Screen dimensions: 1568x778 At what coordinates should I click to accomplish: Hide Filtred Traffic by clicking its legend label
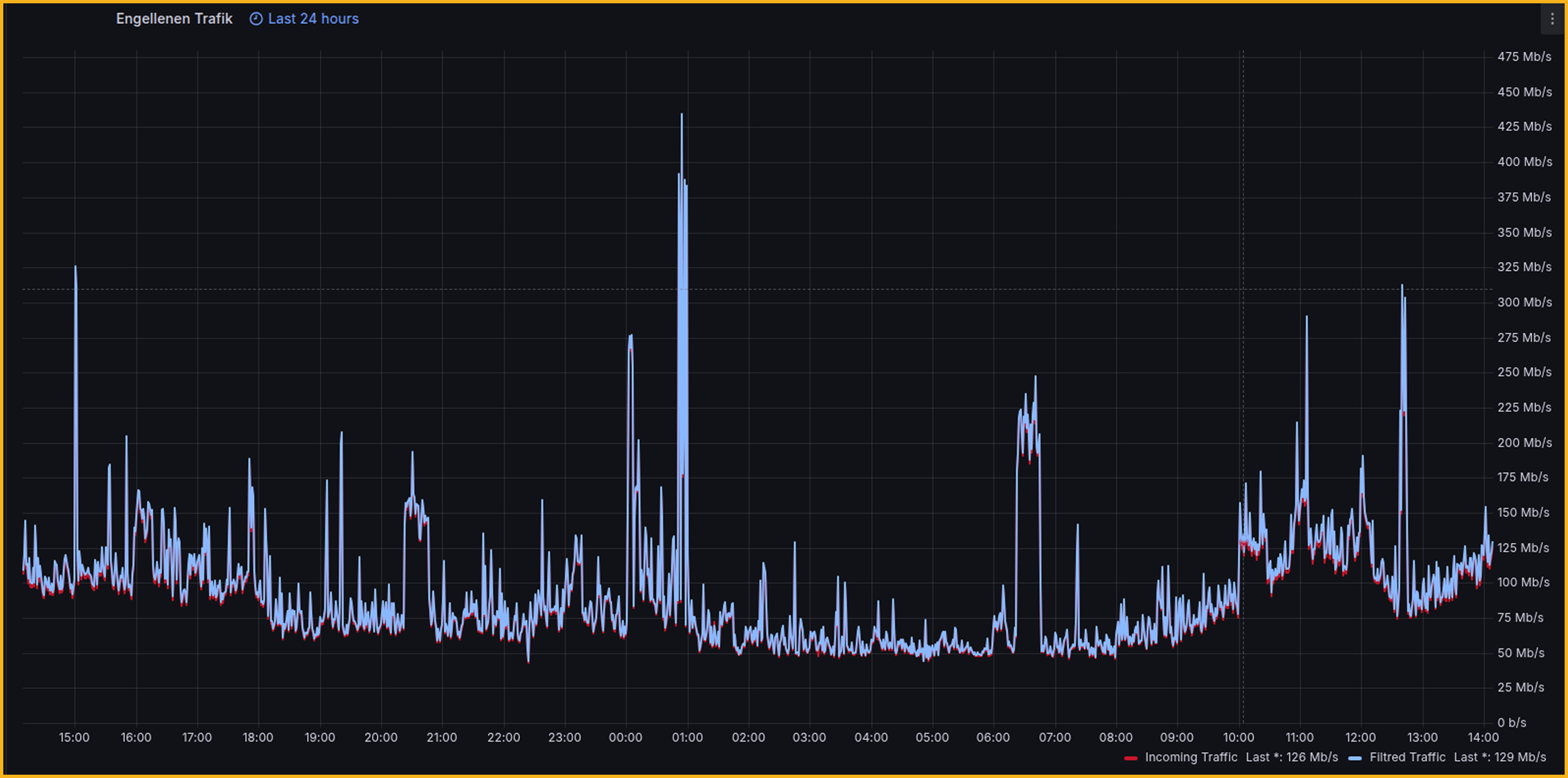(x=1408, y=757)
